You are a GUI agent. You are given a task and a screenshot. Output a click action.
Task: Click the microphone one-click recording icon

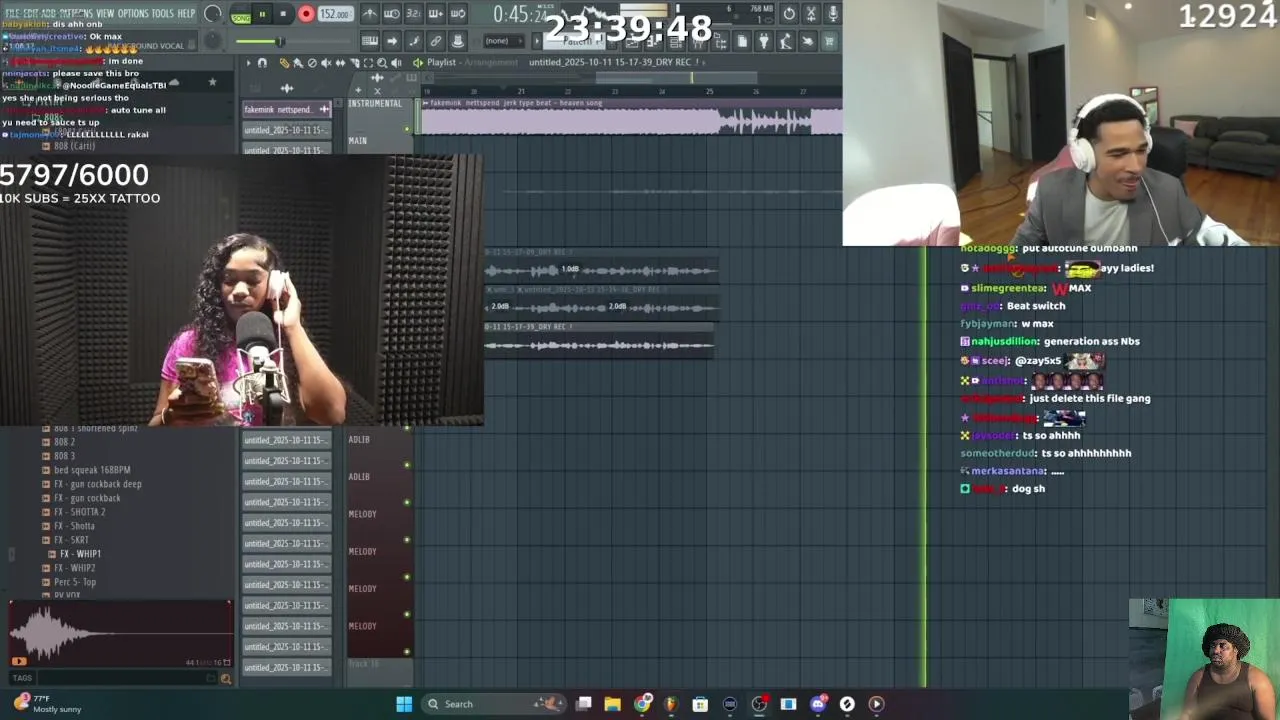point(832,14)
